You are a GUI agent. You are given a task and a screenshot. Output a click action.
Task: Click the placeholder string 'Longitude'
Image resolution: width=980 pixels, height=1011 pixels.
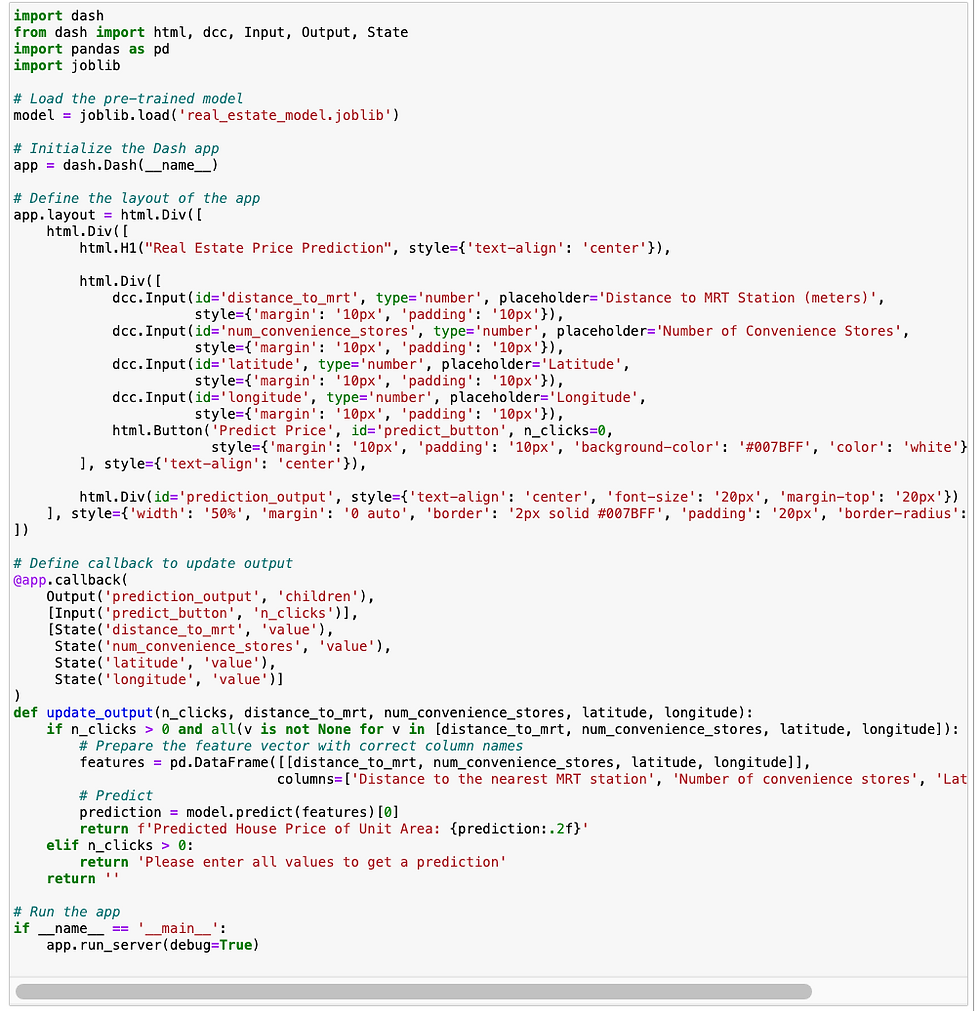click(594, 397)
